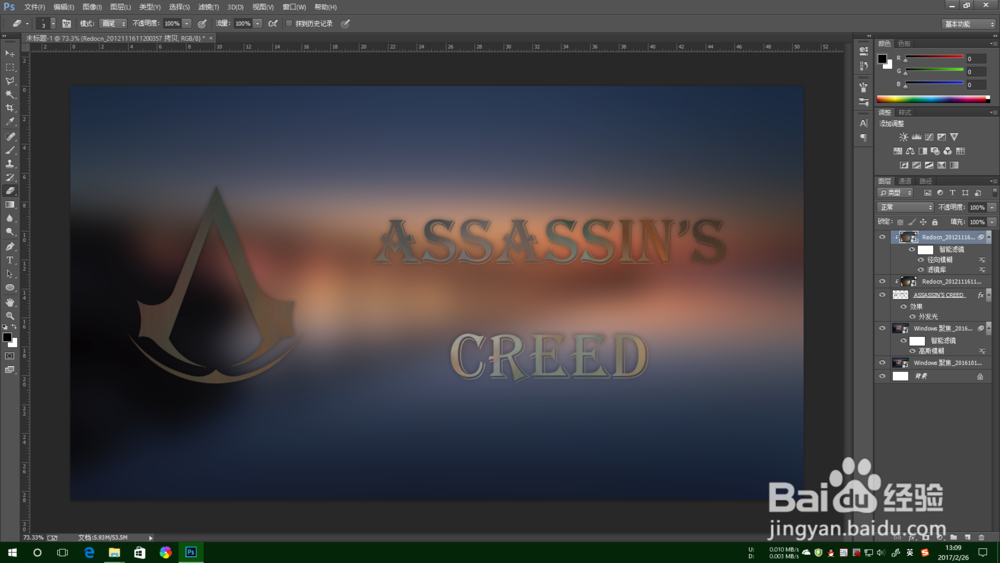Toggle the outer glow (外发光) effect visibility
The width and height of the screenshot is (1000, 563).
912,316
